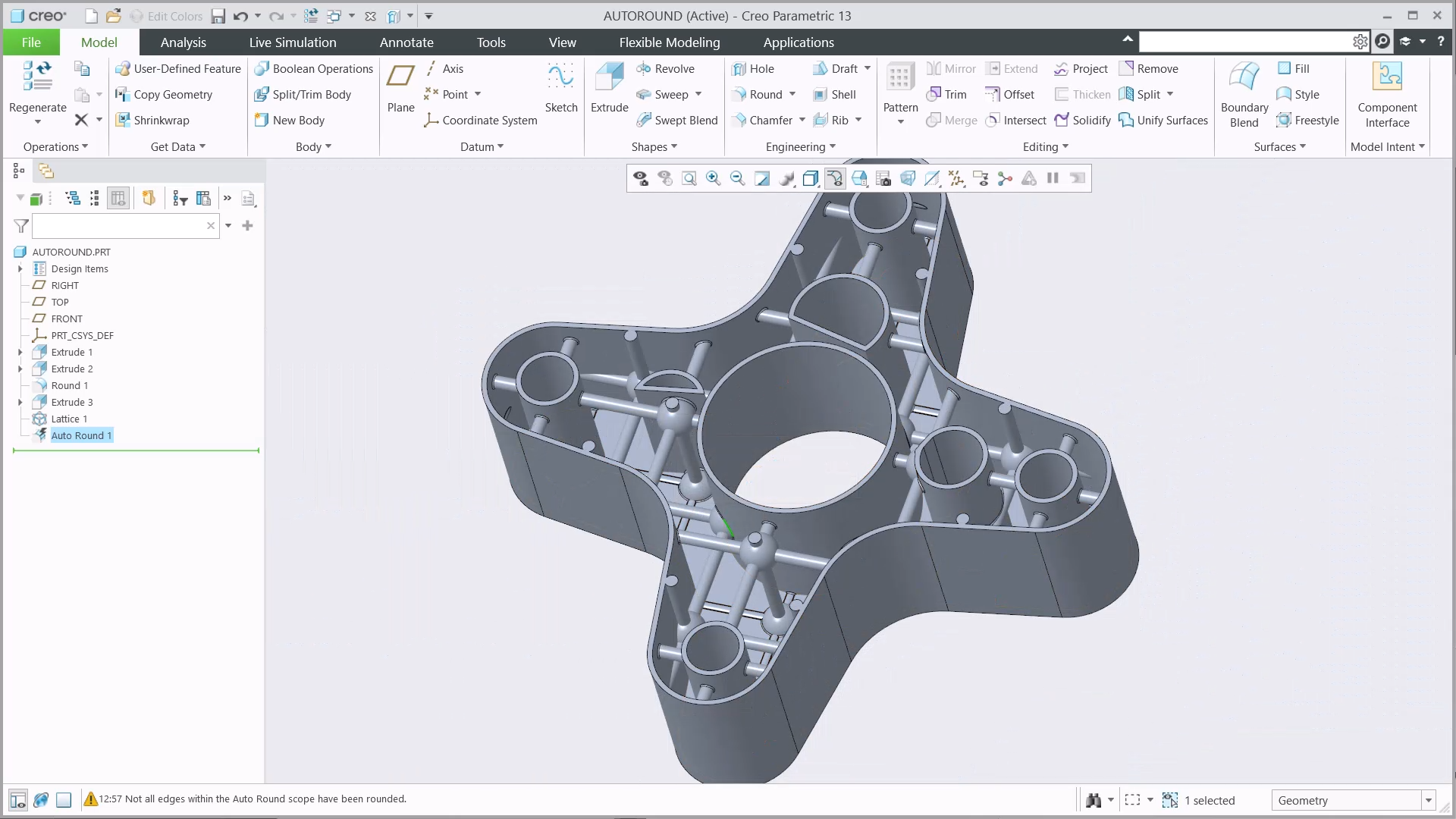Toggle the browser display in status bar
This screenshot has width=1456, height=819.
41,799
